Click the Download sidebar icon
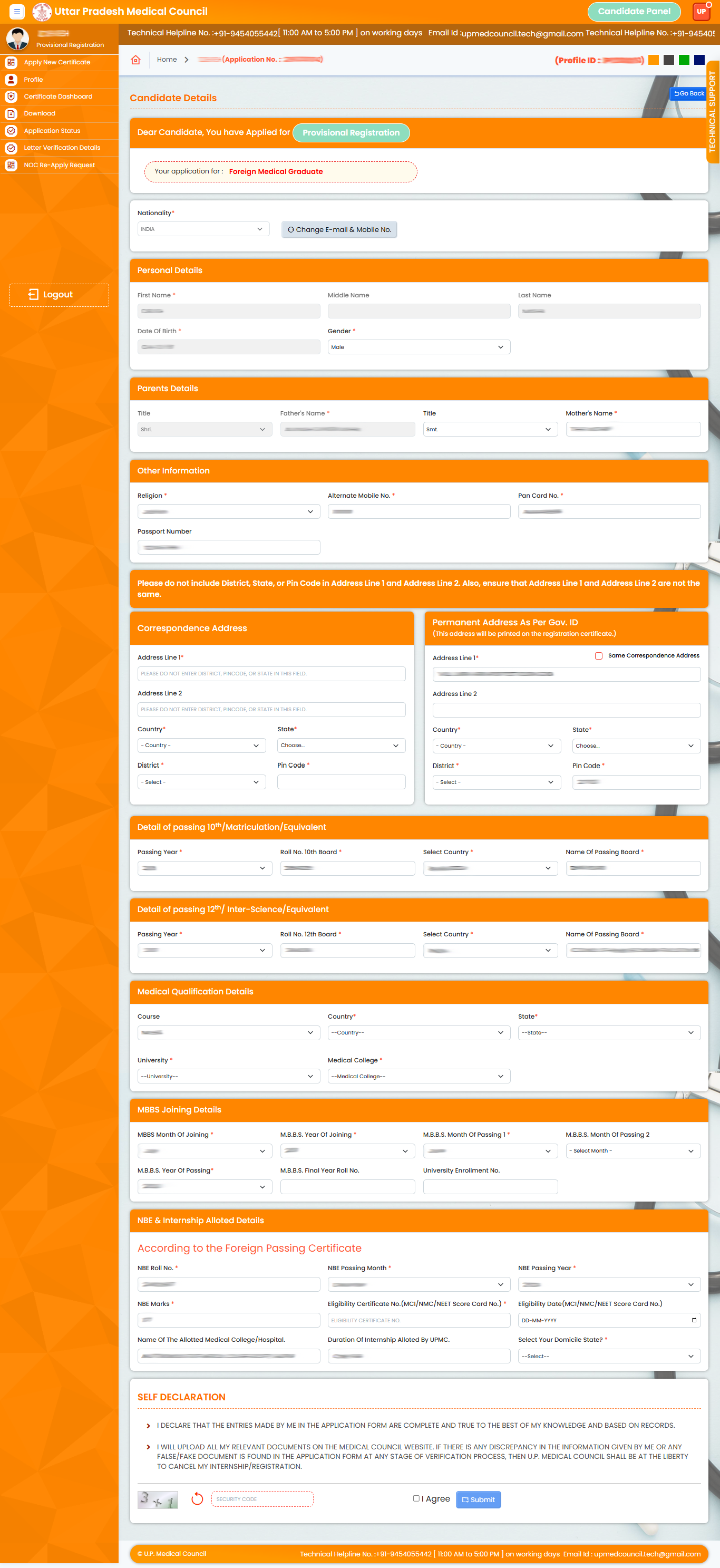 tap(11, 114)
